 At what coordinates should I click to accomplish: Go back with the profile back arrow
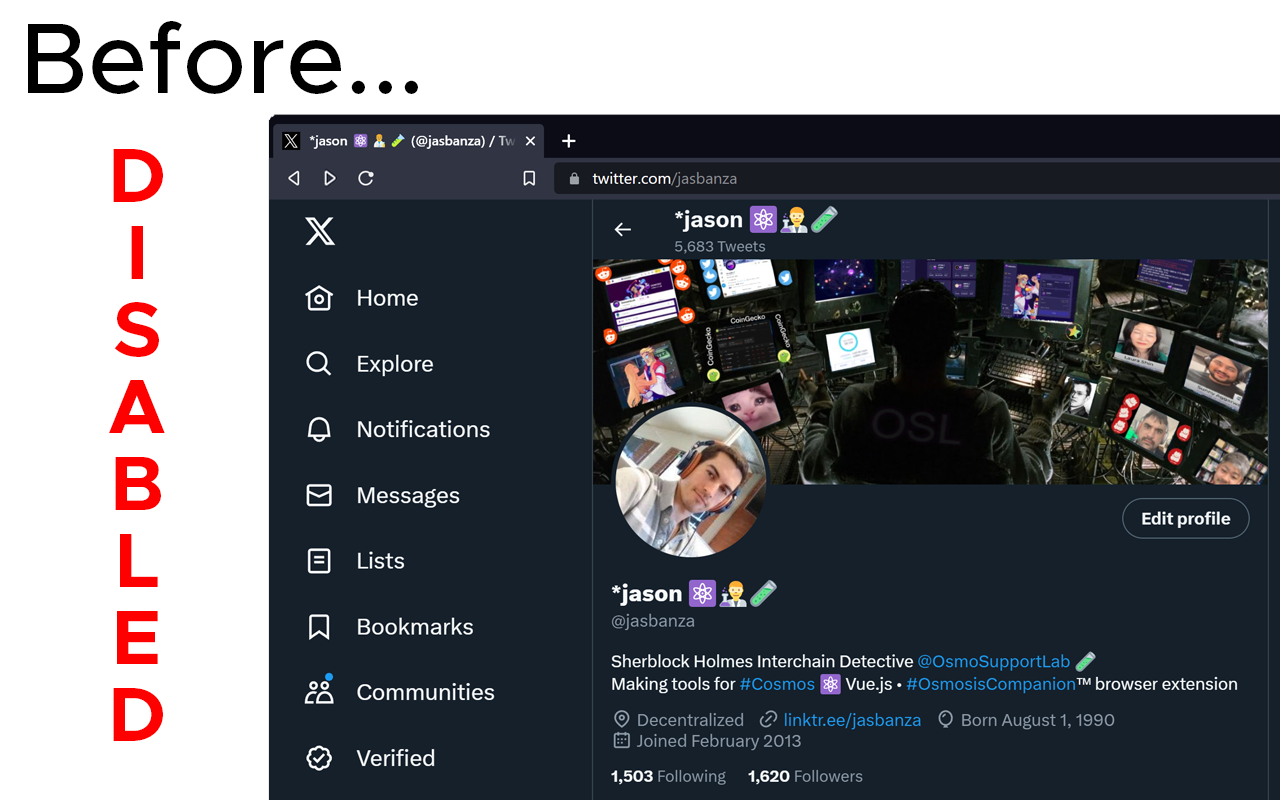(x=623, y=230)
